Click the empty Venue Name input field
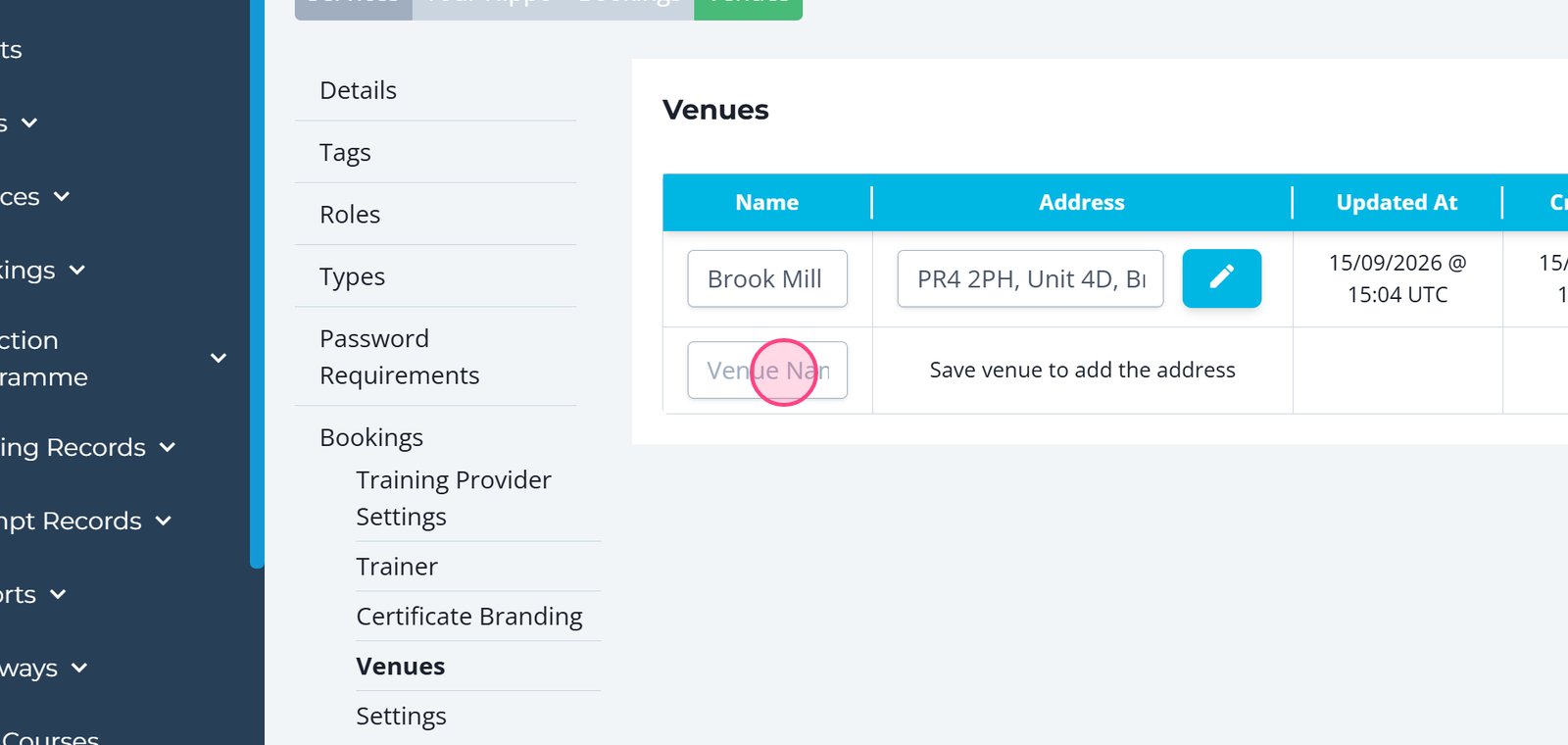The image size is (1568, 745). tap(767, 371)
